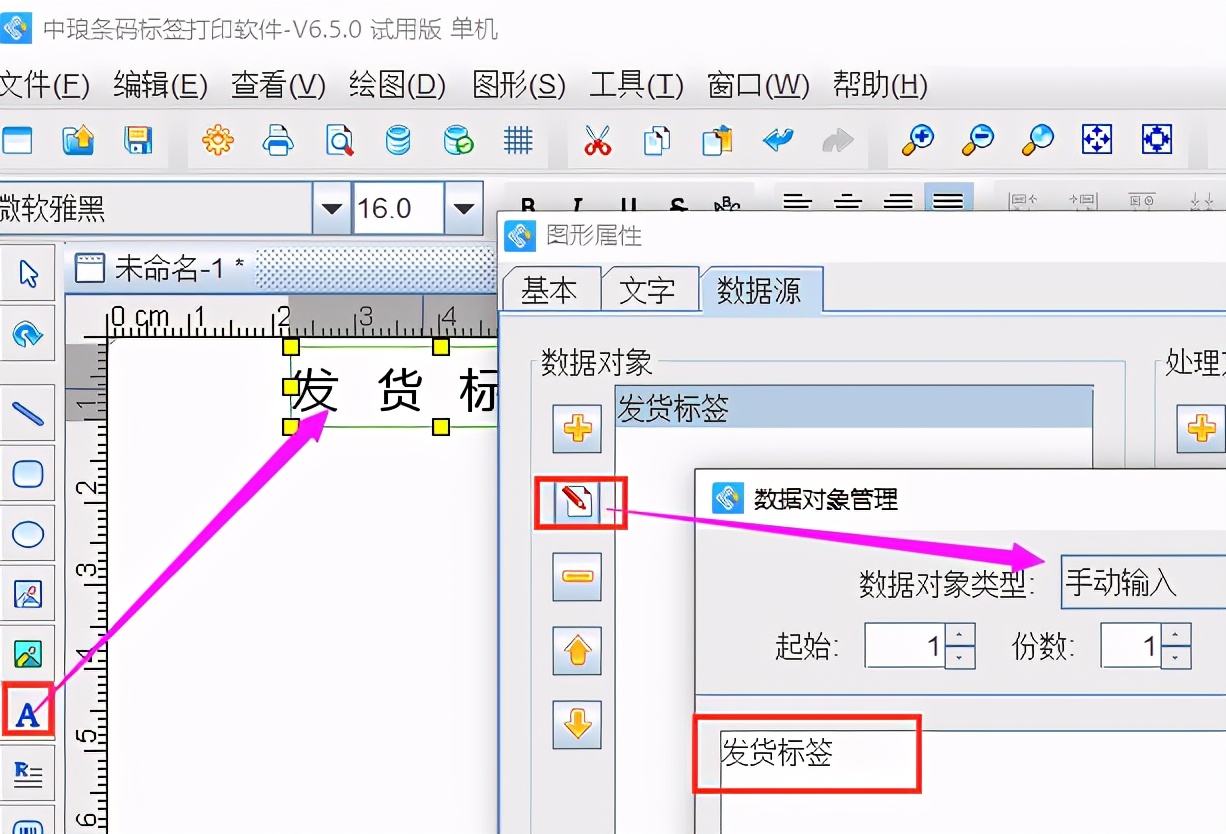Click the print preview magnifier icon
This screenshot has height=834, width=1226.
click(x=338, y=141)
